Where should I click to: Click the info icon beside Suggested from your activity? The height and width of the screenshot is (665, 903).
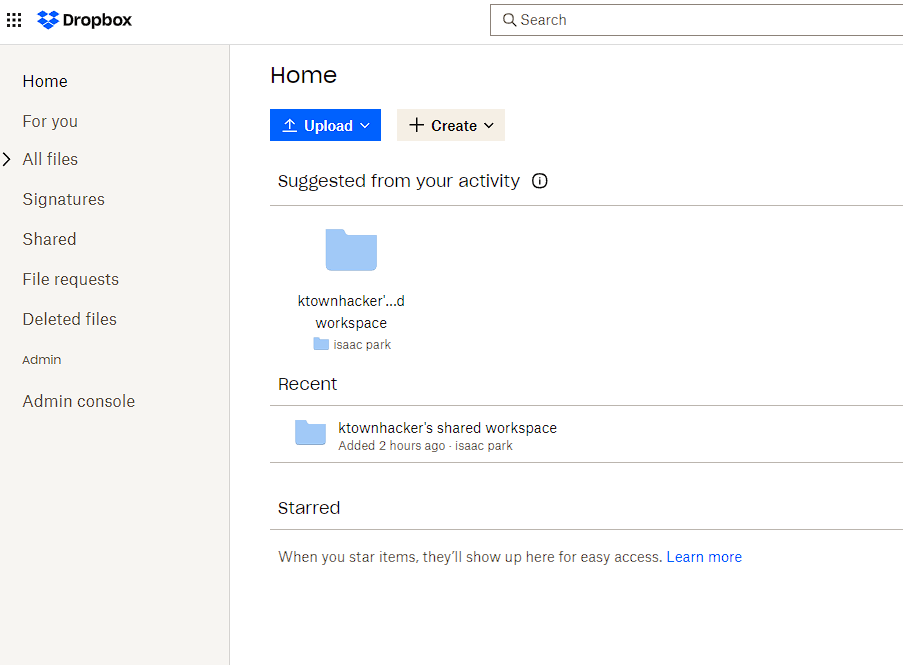coord(539,181)
